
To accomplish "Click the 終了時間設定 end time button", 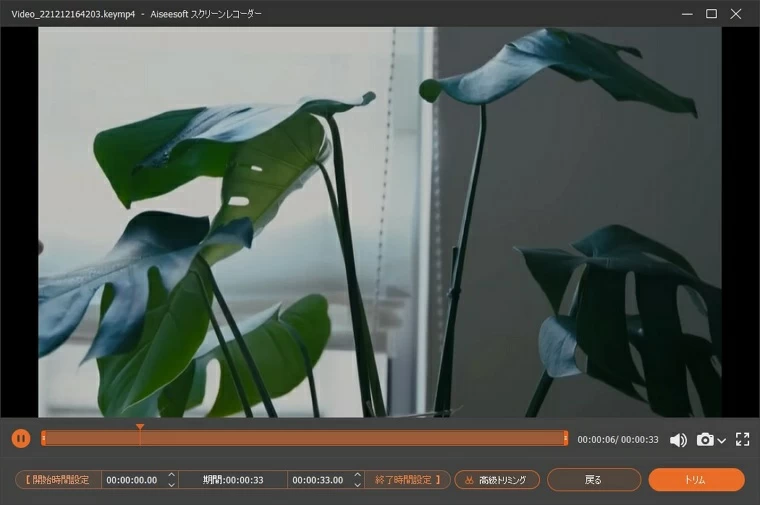I will (x=407, y=480).
